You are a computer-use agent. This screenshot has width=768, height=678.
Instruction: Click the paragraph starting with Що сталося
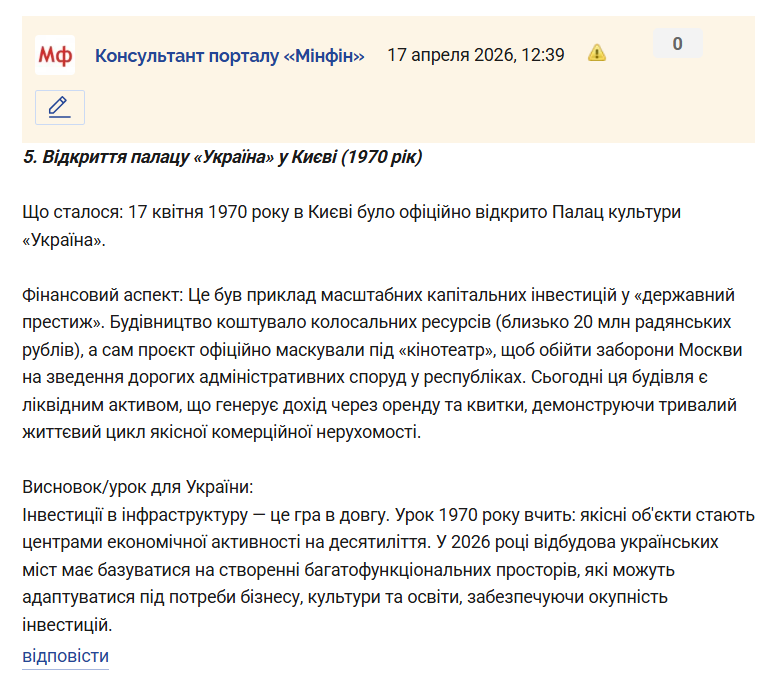[x=300, y=213]
